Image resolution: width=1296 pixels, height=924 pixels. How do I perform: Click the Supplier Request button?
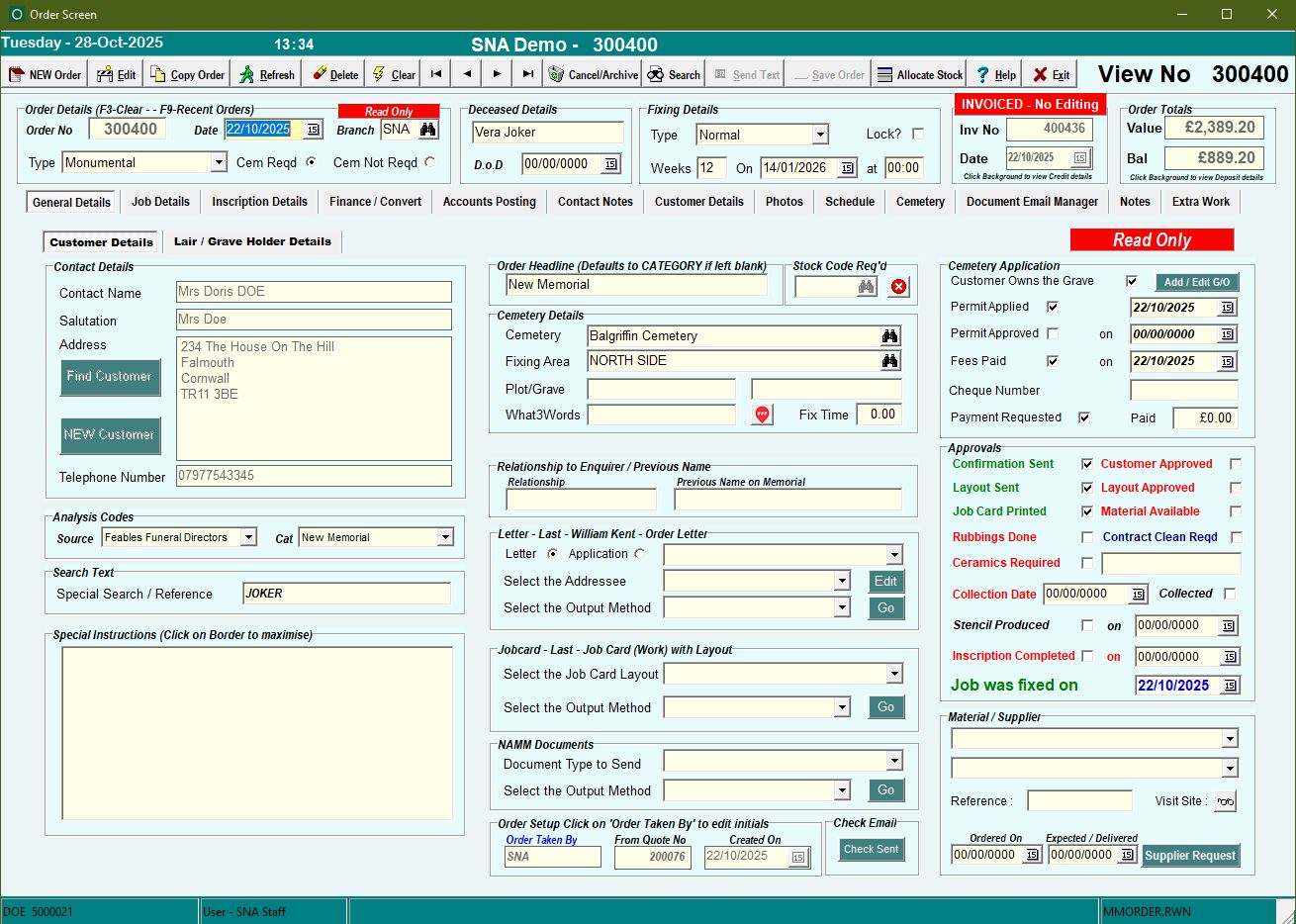point(1190,856)
